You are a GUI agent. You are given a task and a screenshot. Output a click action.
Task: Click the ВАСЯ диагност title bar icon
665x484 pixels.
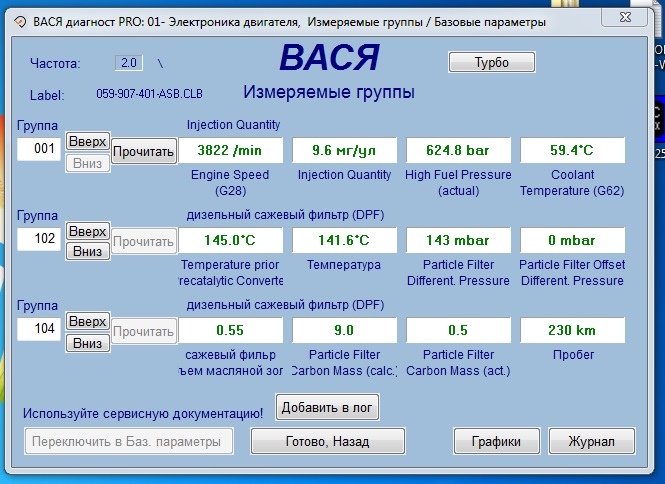pyautogui.click(x=20, y=22)
